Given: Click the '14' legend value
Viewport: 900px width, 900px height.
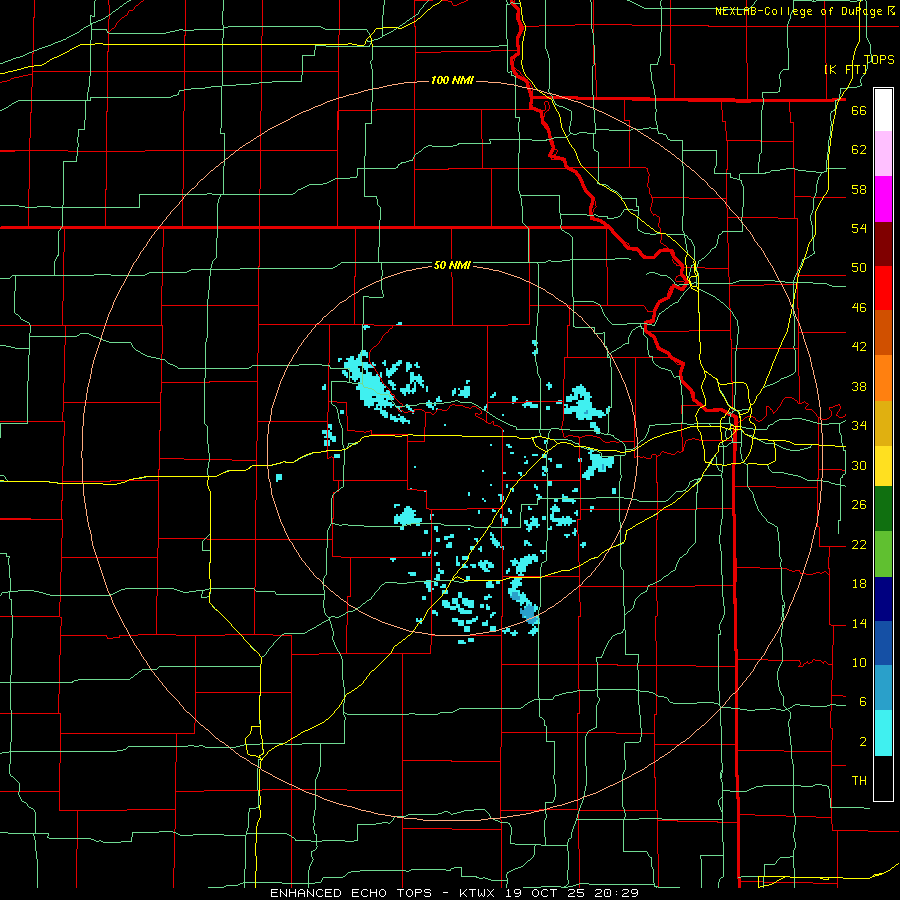Looking at the screenshot, I should tap(859, 623).
